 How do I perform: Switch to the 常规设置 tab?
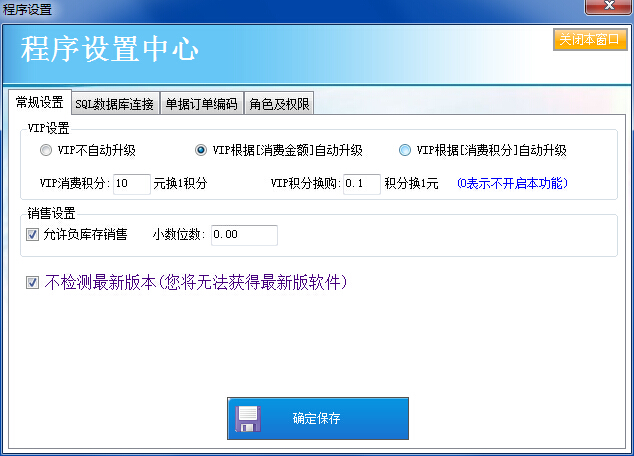39,103
